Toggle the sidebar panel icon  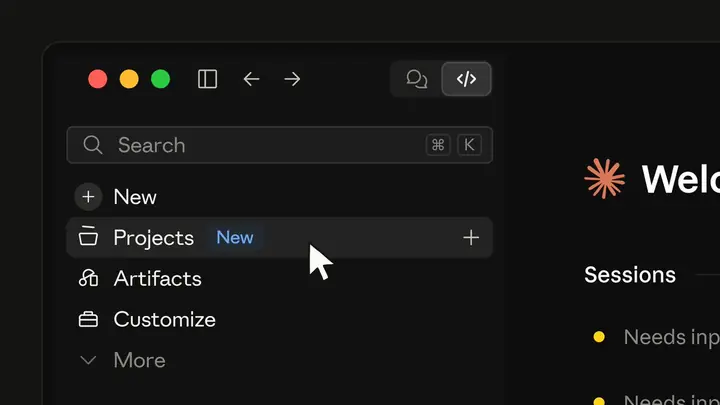click(x=208, y=79)
